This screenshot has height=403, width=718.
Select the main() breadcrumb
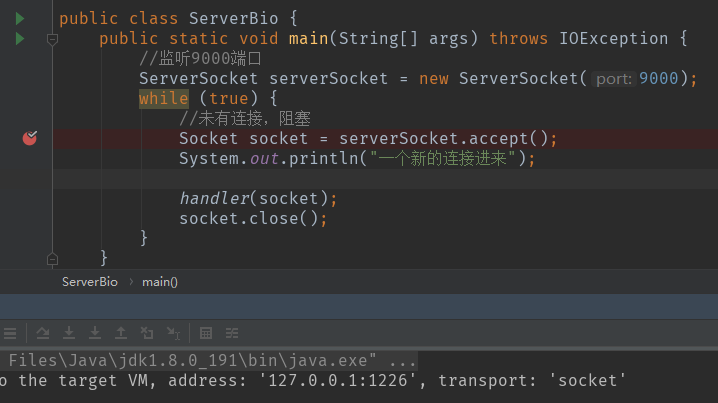tap(160, 282)
